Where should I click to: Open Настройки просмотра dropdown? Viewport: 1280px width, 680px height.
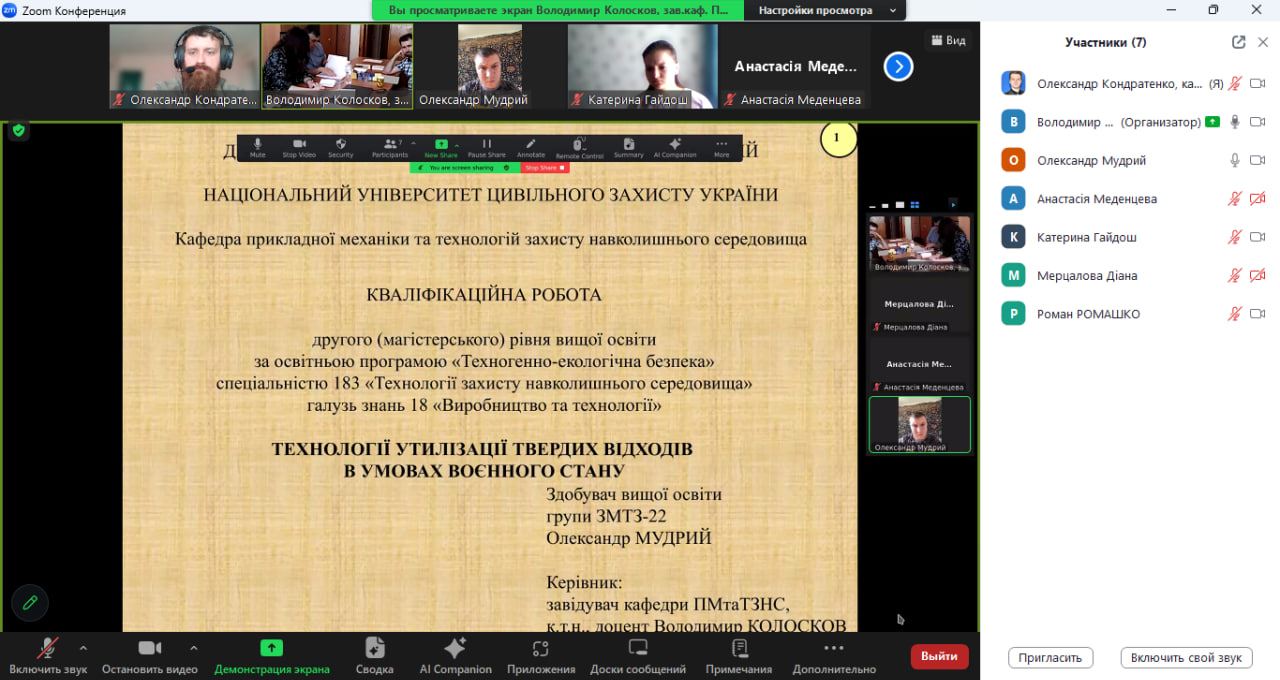tap(822, 10)
